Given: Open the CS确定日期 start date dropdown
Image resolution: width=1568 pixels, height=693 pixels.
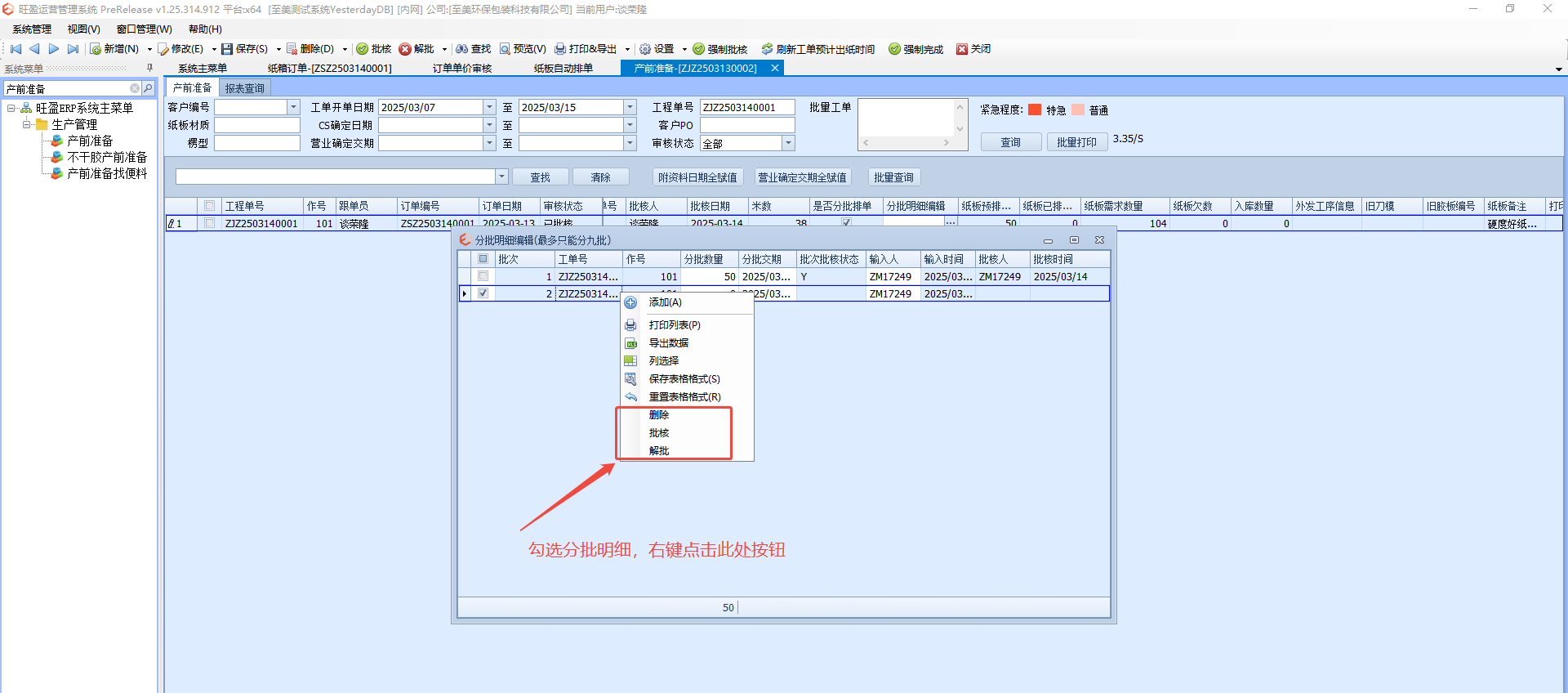Looking at the screenshot, I should point(489,125).
